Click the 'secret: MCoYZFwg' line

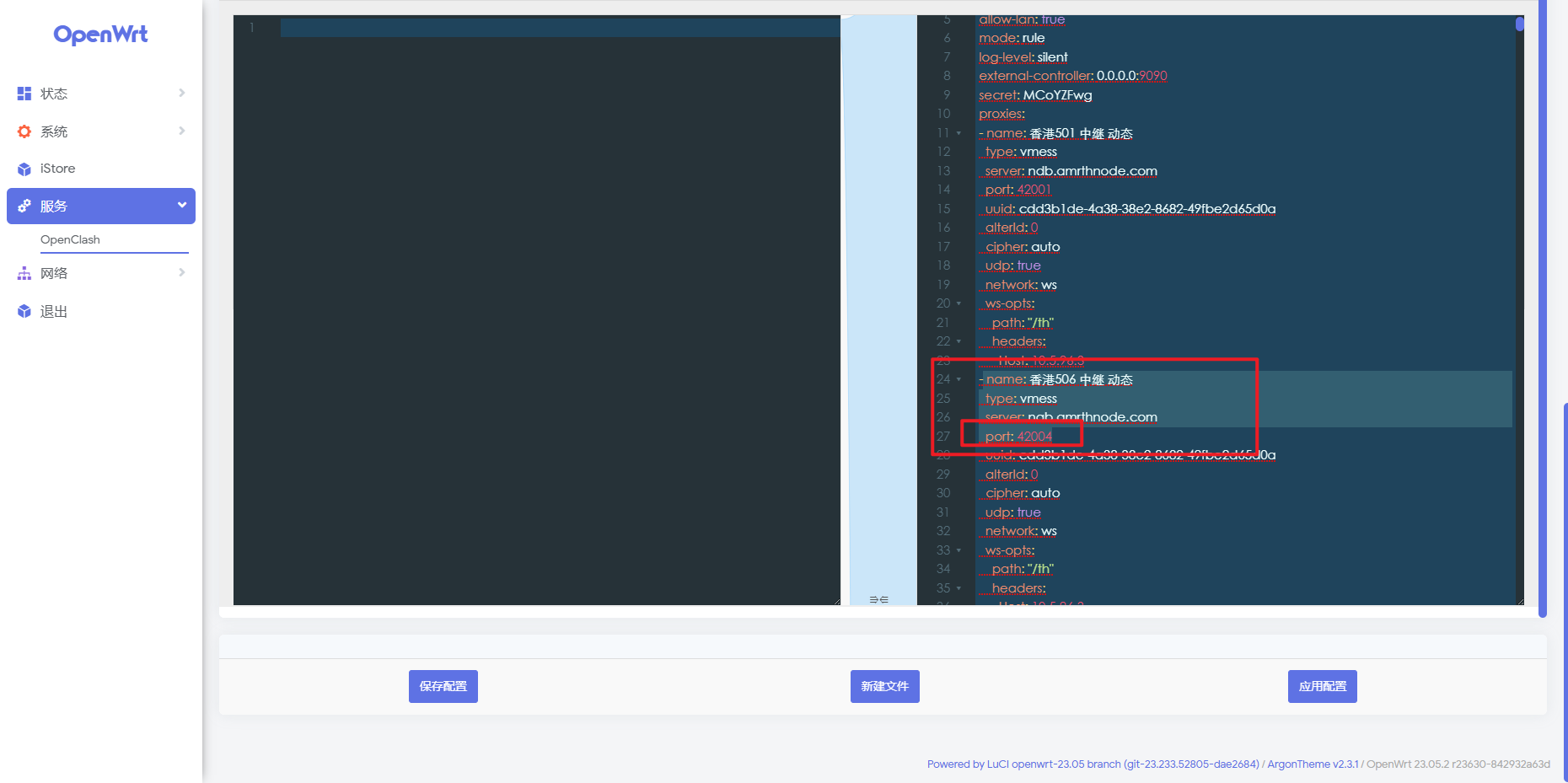pyautogui.click(x=1035, y=95)
